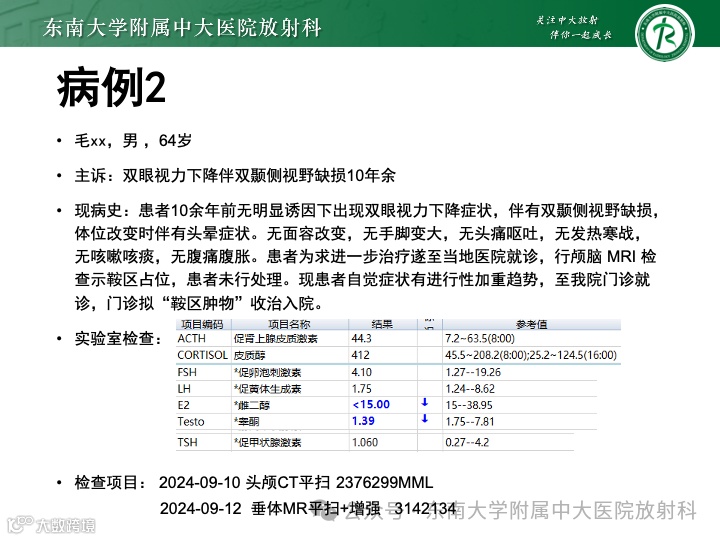This screenshot has width=720, height=540.
Task: Click the slogan text 关注中大放射
Action: click(567, 20)
